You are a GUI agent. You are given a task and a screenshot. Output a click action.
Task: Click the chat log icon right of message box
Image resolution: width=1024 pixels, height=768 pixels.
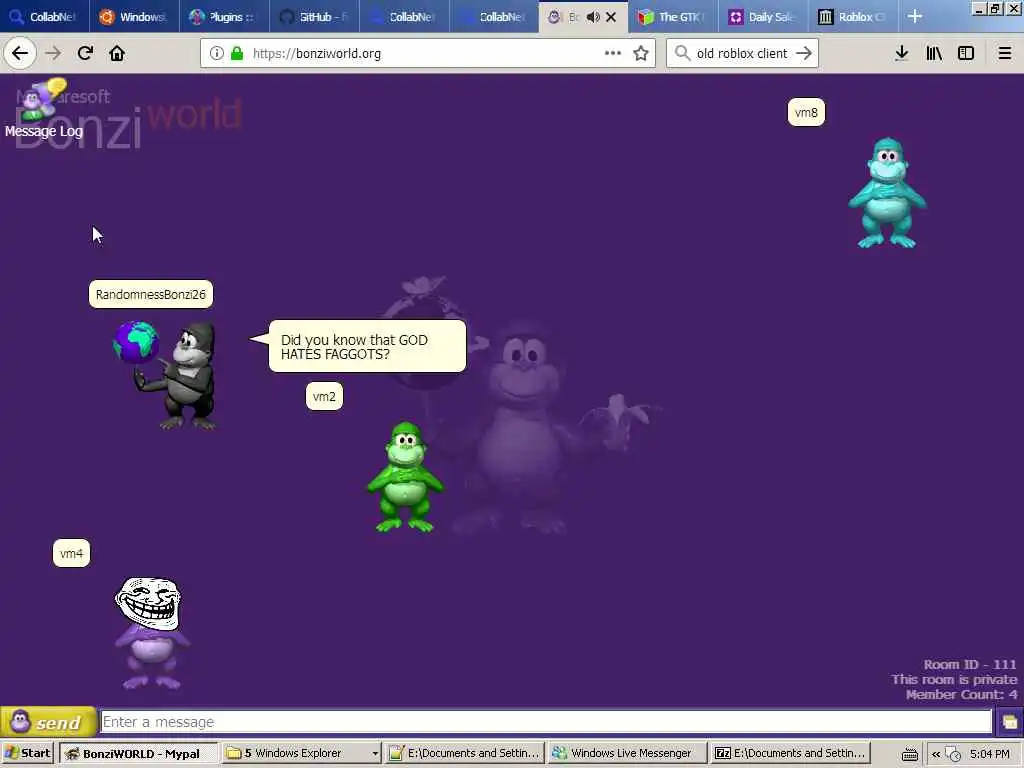1010,722
